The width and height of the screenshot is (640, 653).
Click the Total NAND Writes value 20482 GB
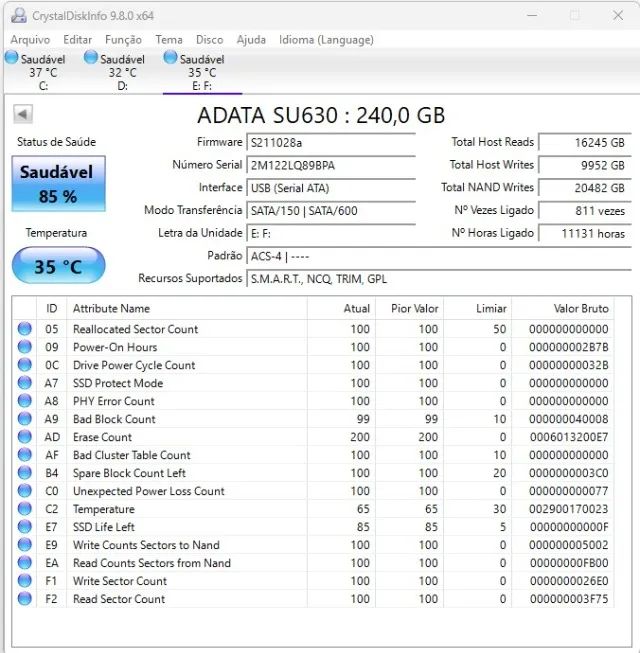585,188
